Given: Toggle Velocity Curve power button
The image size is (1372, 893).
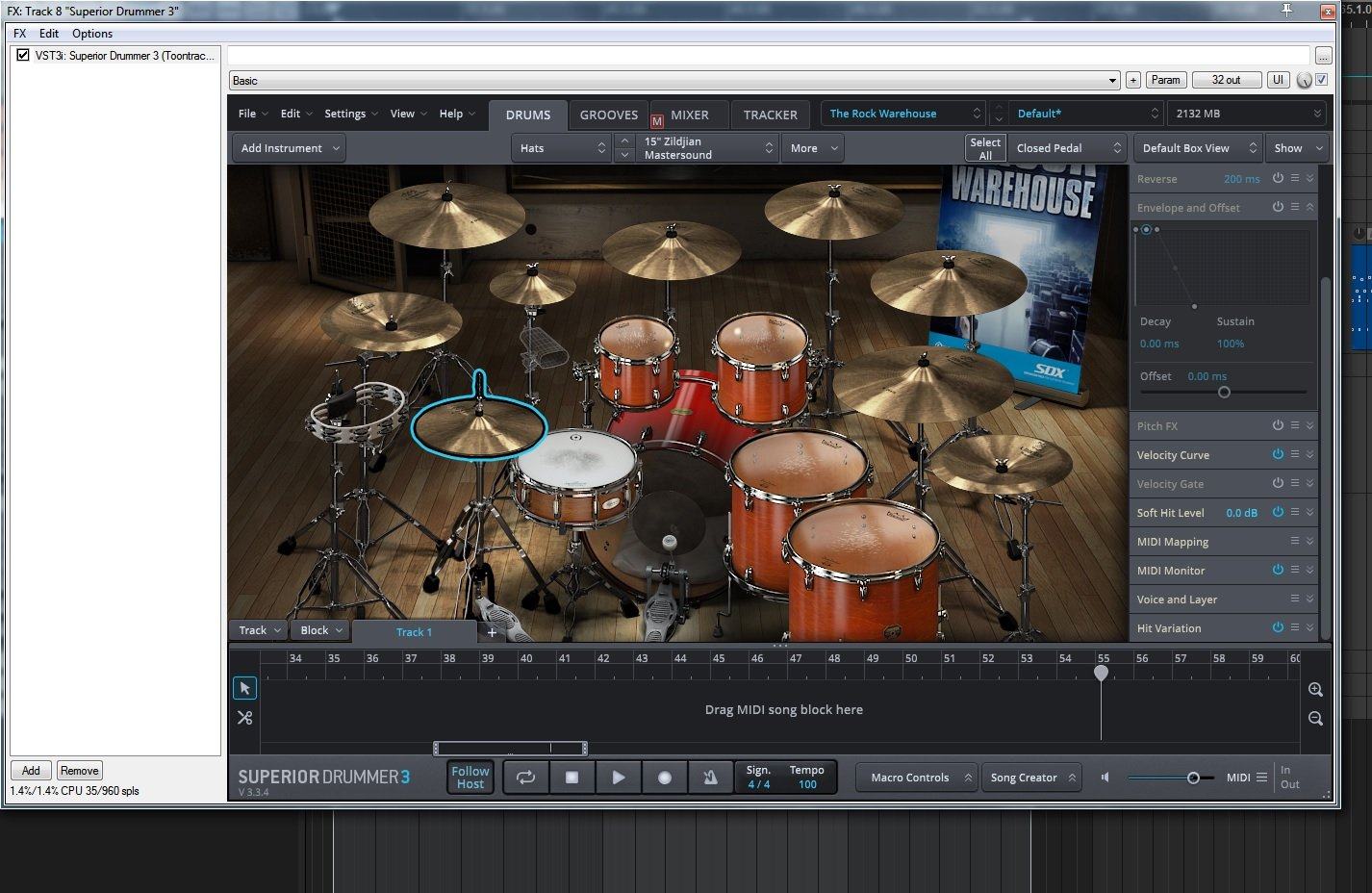Looking at the screenshot, I should point(1278,454).
